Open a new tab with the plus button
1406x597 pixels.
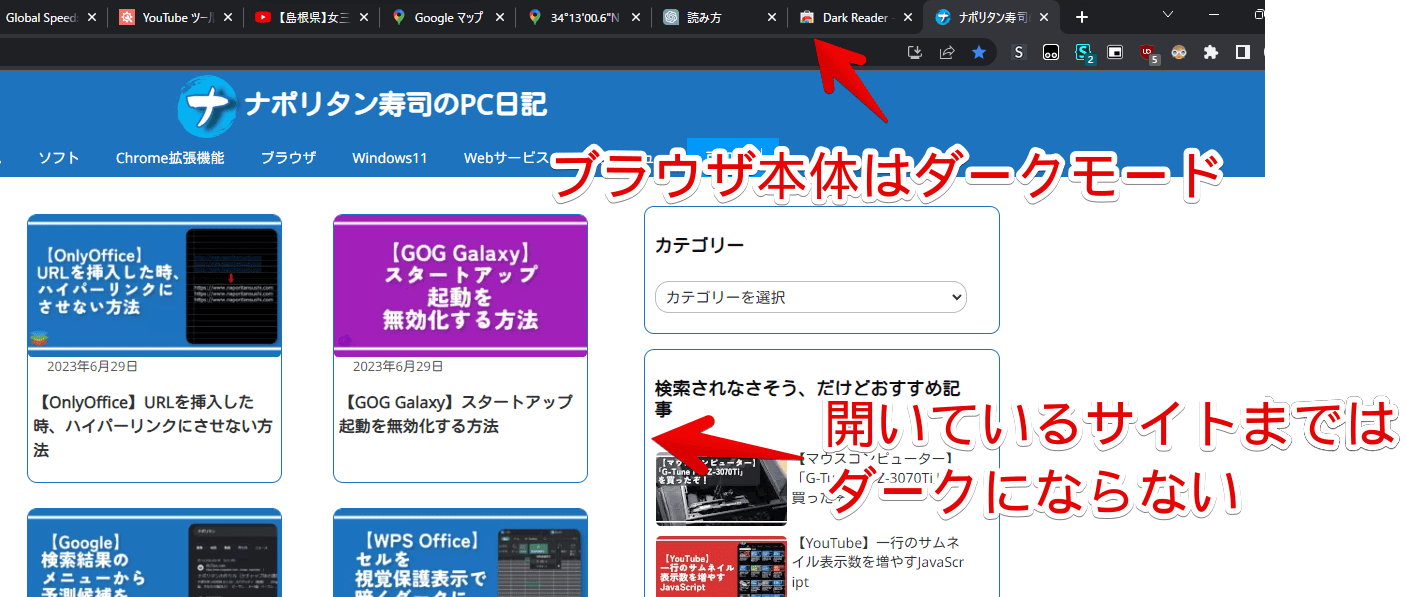[1081, 18]
